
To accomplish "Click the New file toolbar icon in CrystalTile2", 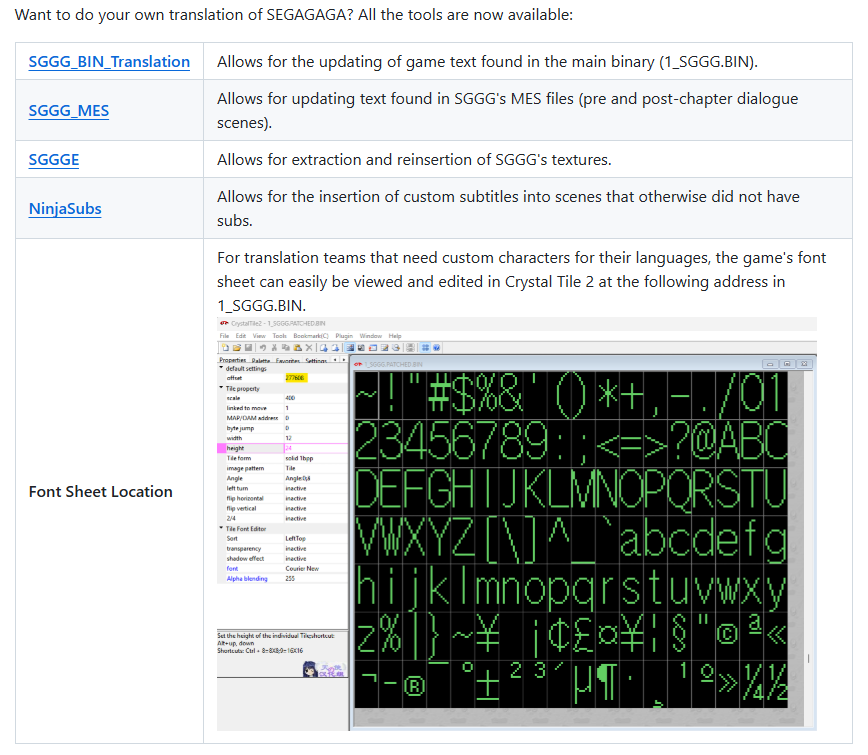I will [x=225, y=348].
